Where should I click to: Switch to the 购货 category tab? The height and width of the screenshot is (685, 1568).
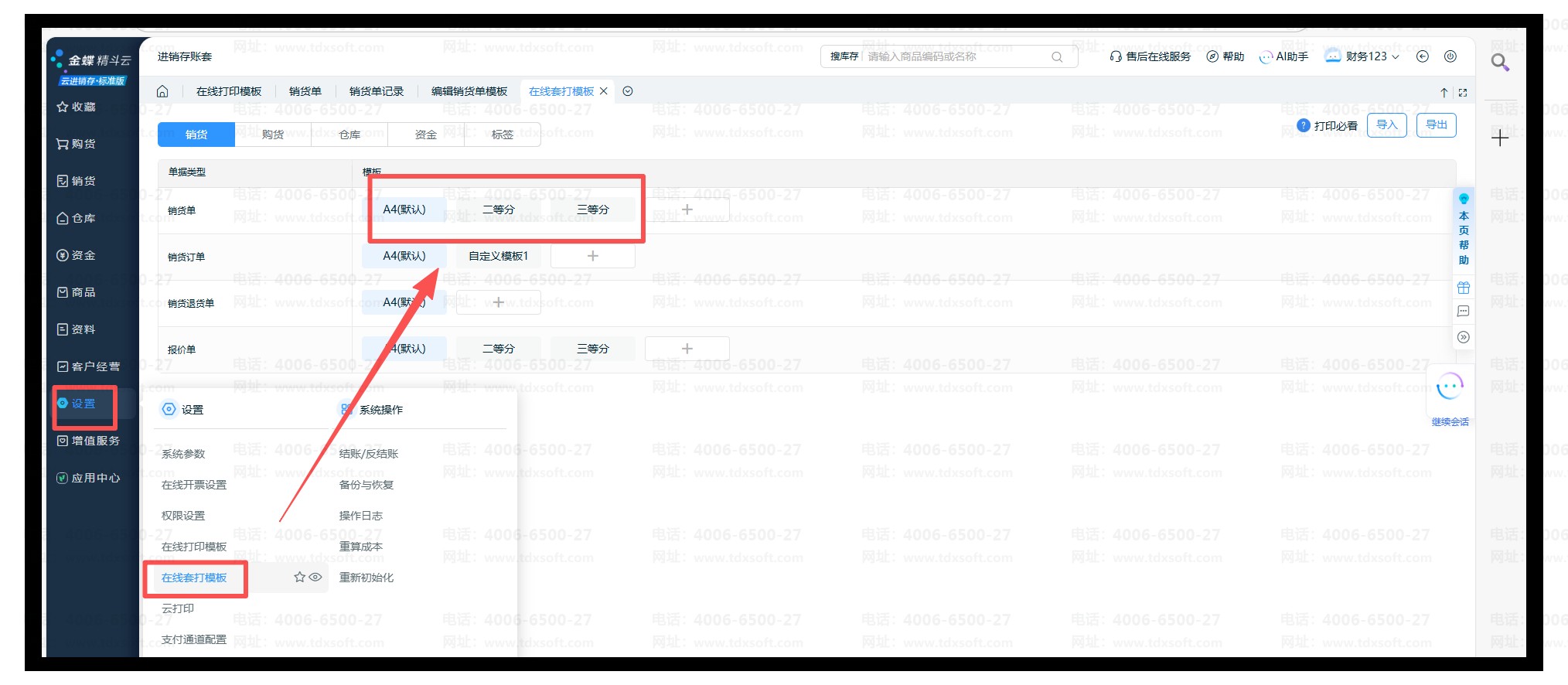[272, 135]
